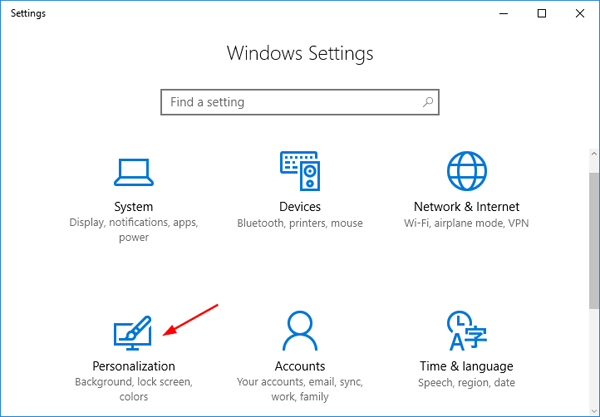
Task: Select the 'Devices' category title text
Action: (x=300, y=206)
